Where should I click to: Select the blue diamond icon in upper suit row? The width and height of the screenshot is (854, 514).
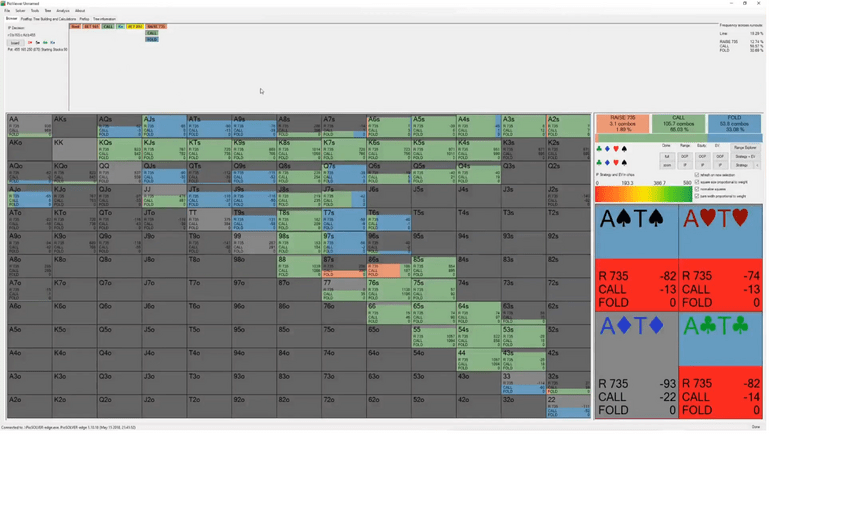point(607,149)
